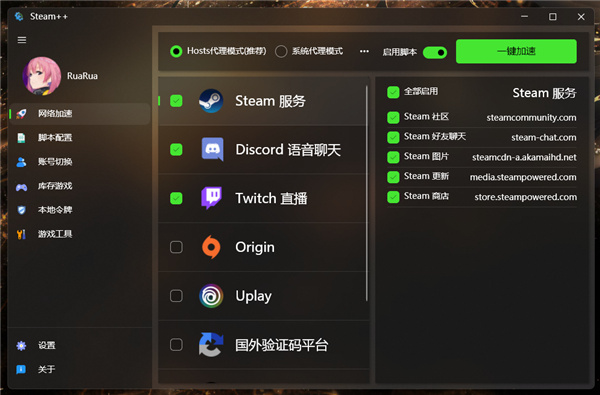
Task: Uncheck the Discord voice chat checkbox
Action: (x=176, y=149)
